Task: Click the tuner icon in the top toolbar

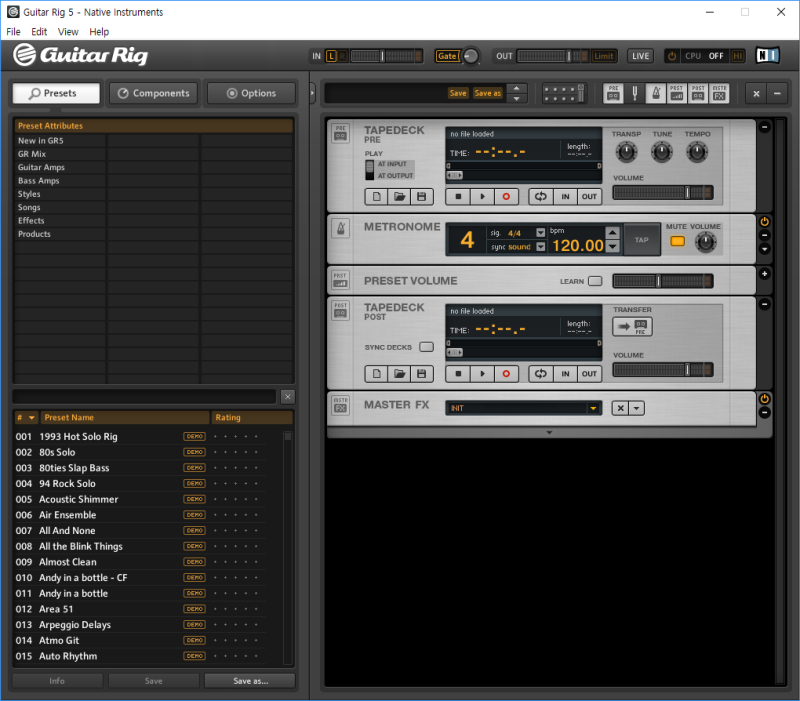Action: [636, 92]
